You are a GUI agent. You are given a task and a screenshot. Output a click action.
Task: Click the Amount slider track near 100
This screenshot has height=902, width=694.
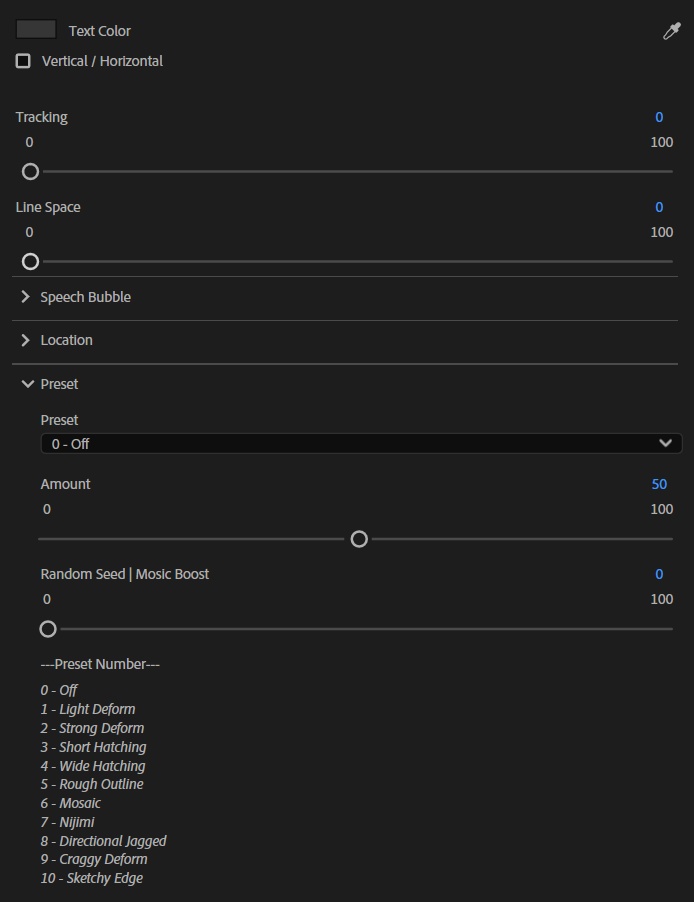point(660,539)
